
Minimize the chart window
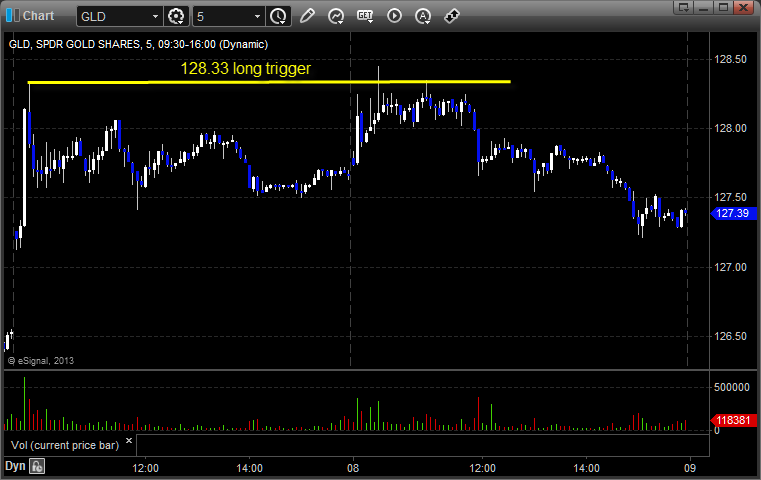[x=704, y=7]
